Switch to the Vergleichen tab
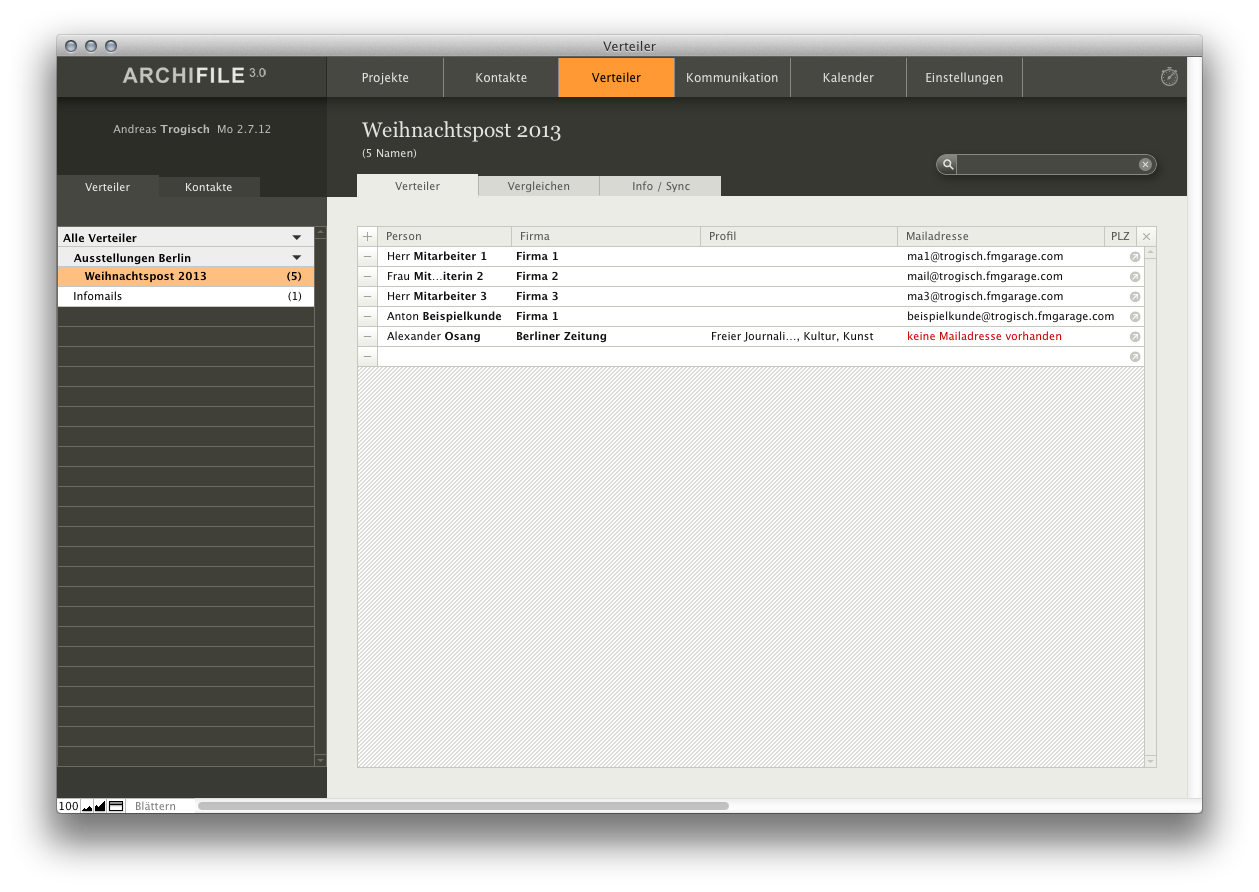The width and height of the screenshot is (1259, 892). point(538,186)
